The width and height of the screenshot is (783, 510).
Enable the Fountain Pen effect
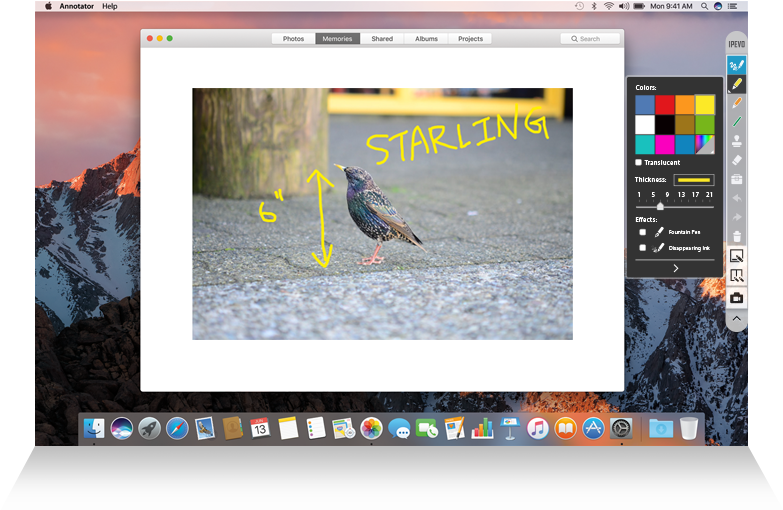point(642,232)
